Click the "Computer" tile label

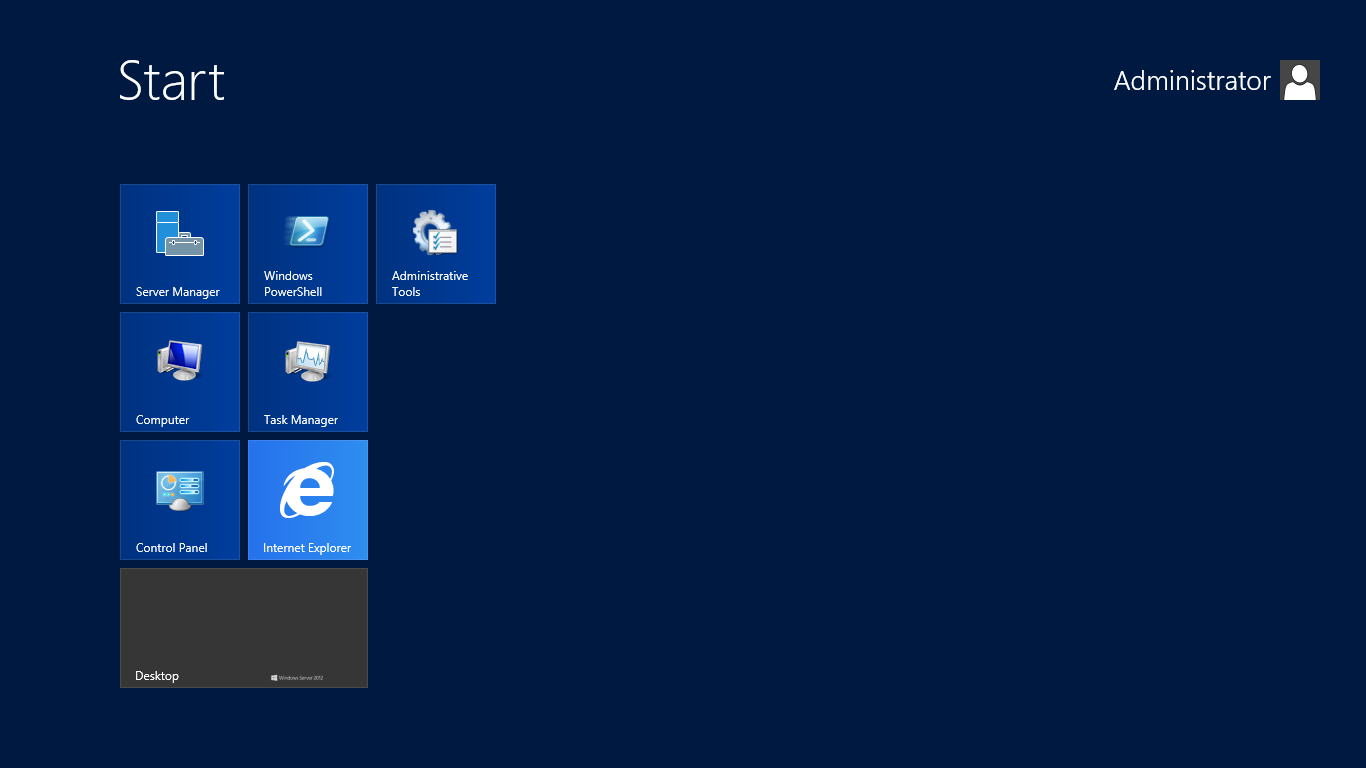pyautogui.click(x=163, y=420)
